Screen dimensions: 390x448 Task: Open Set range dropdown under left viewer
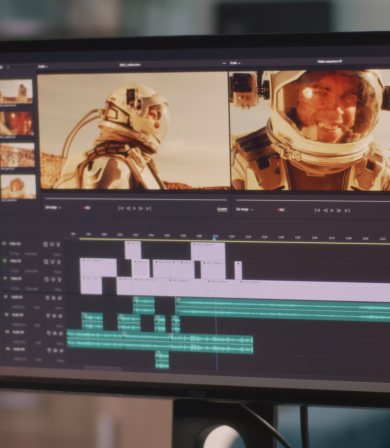[x=53, y=208]
